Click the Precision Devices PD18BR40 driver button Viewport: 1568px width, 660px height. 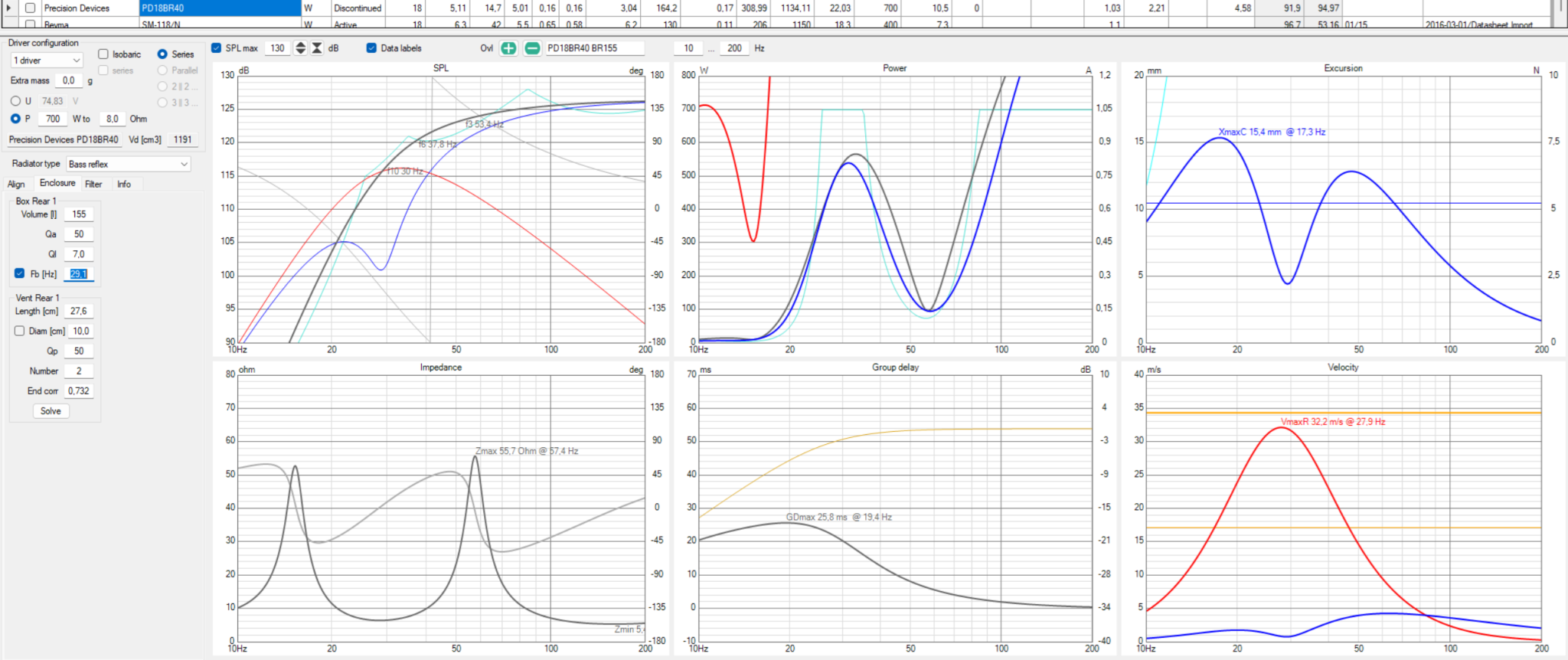tap(64, 139)
